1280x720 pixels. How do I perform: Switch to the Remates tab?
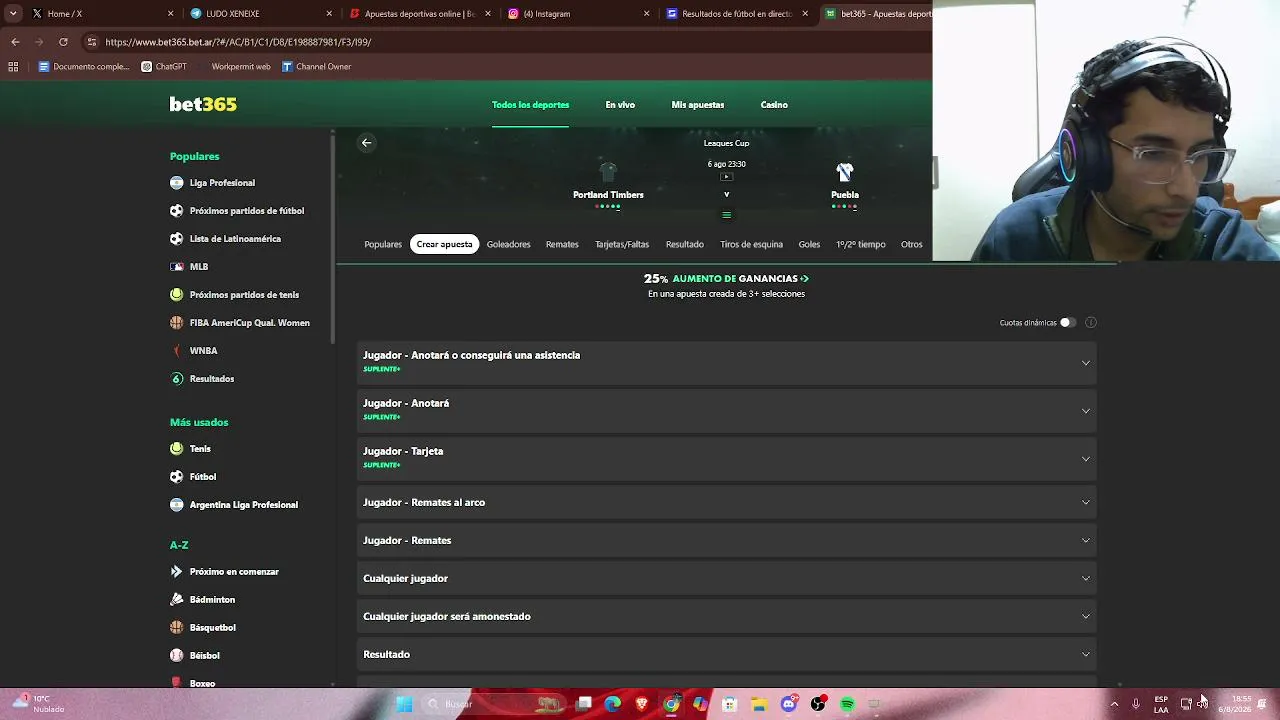[x=562, y=244]
